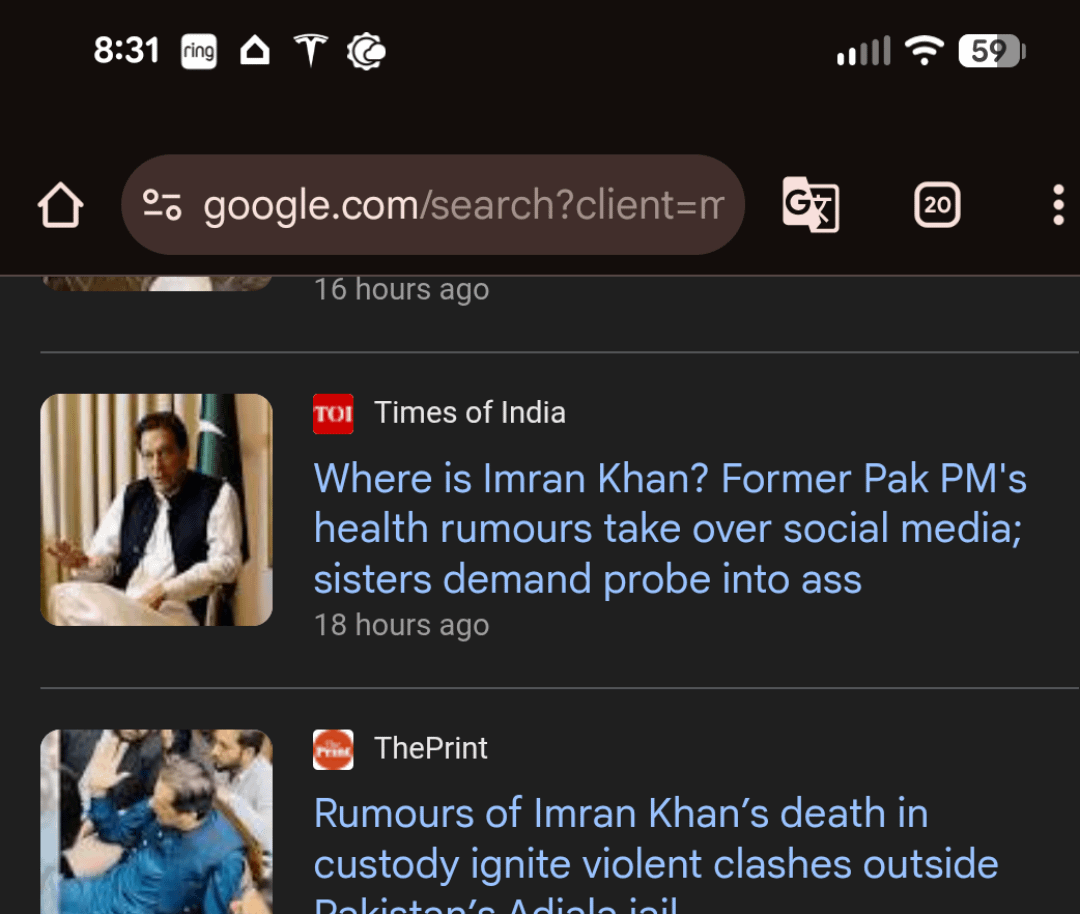Image resolution: width=1080 pixels, height=914 pixels.
Task: Click ThePrint red favicon
Action: tap(333, 749)
